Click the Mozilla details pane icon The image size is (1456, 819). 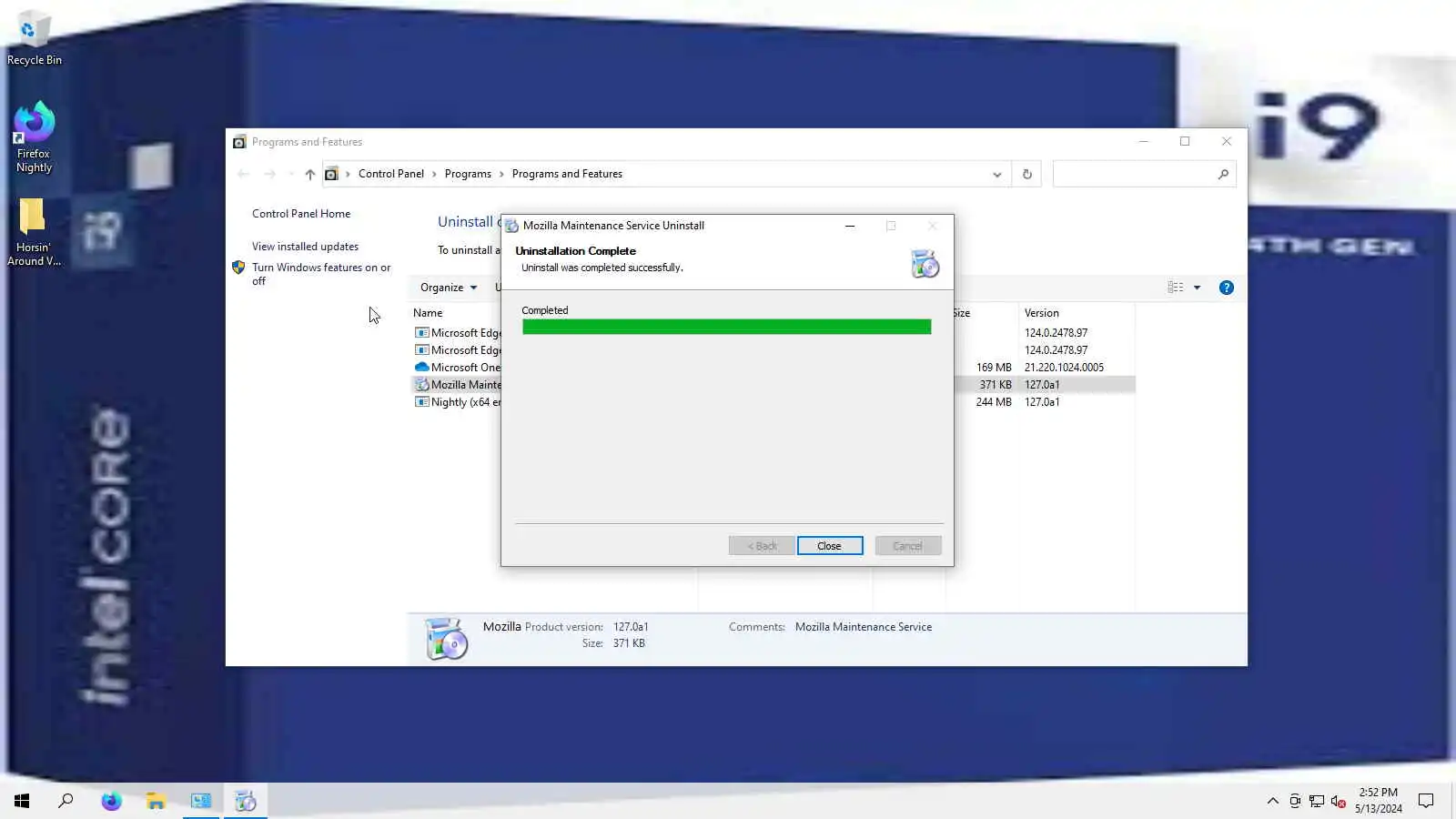coord(447,638)
